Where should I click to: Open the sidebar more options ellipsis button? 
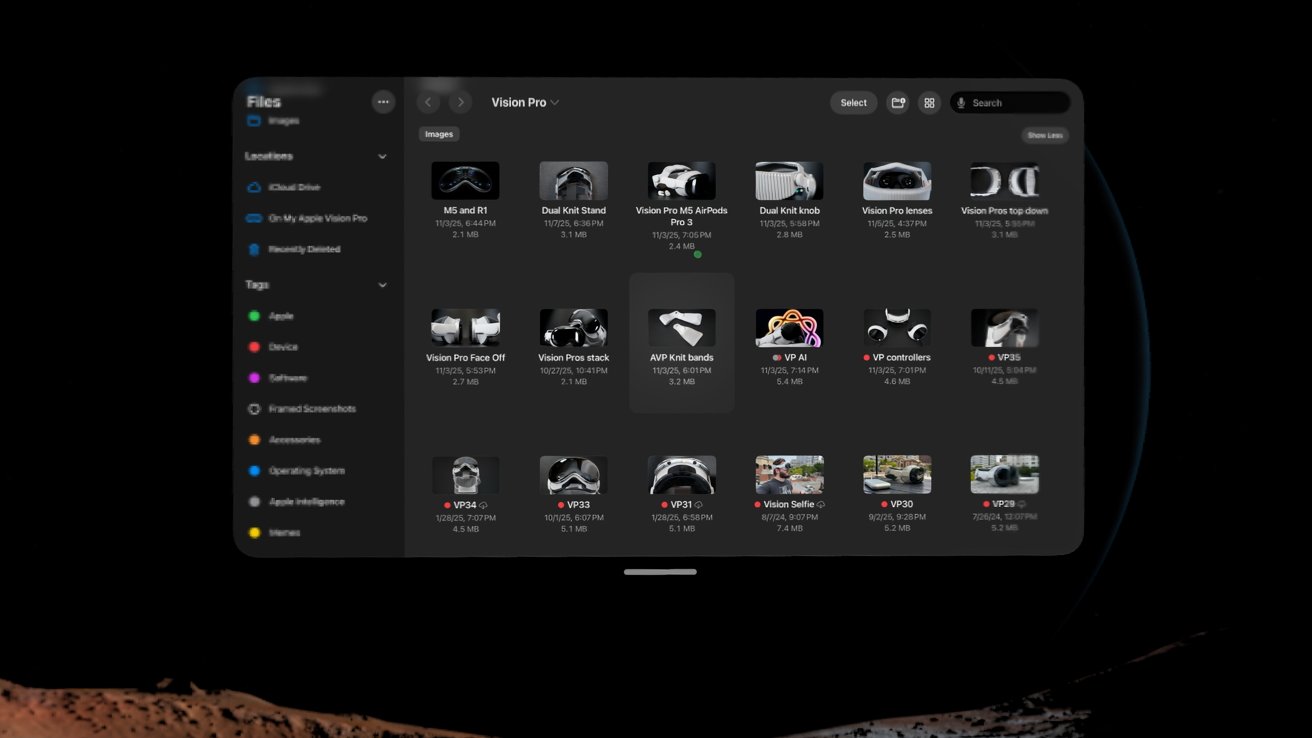pos(383,102)
